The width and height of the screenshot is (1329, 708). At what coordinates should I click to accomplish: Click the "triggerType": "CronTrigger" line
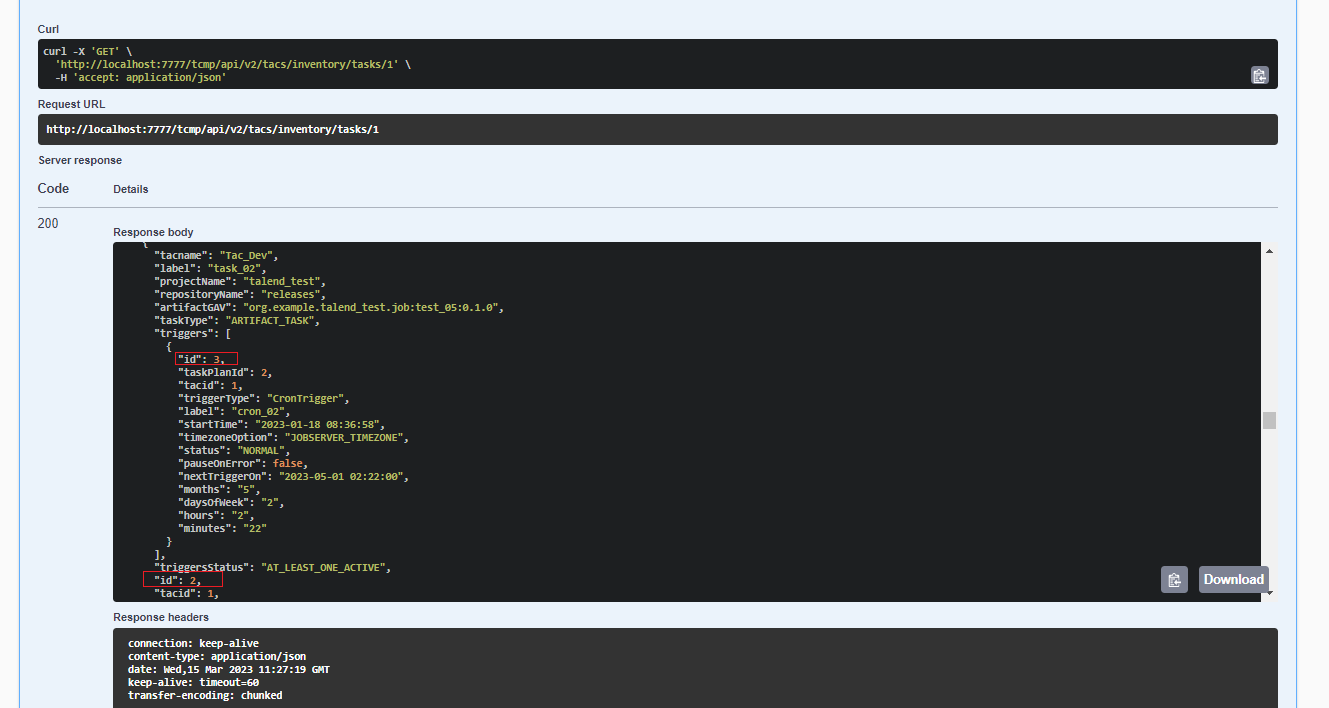[x=263, y=398]
